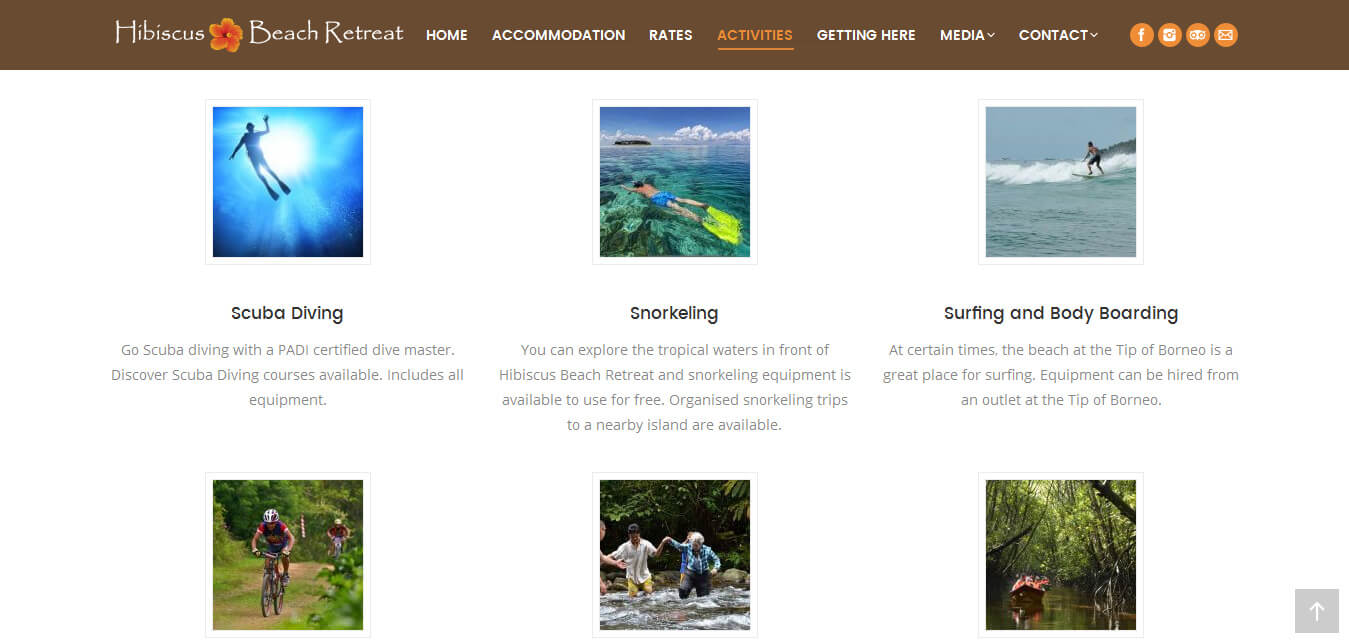Viewport: 1349px width, 641px height.
Task: Click the scuba diver underwater photo
Action: [x=288, y=182]
